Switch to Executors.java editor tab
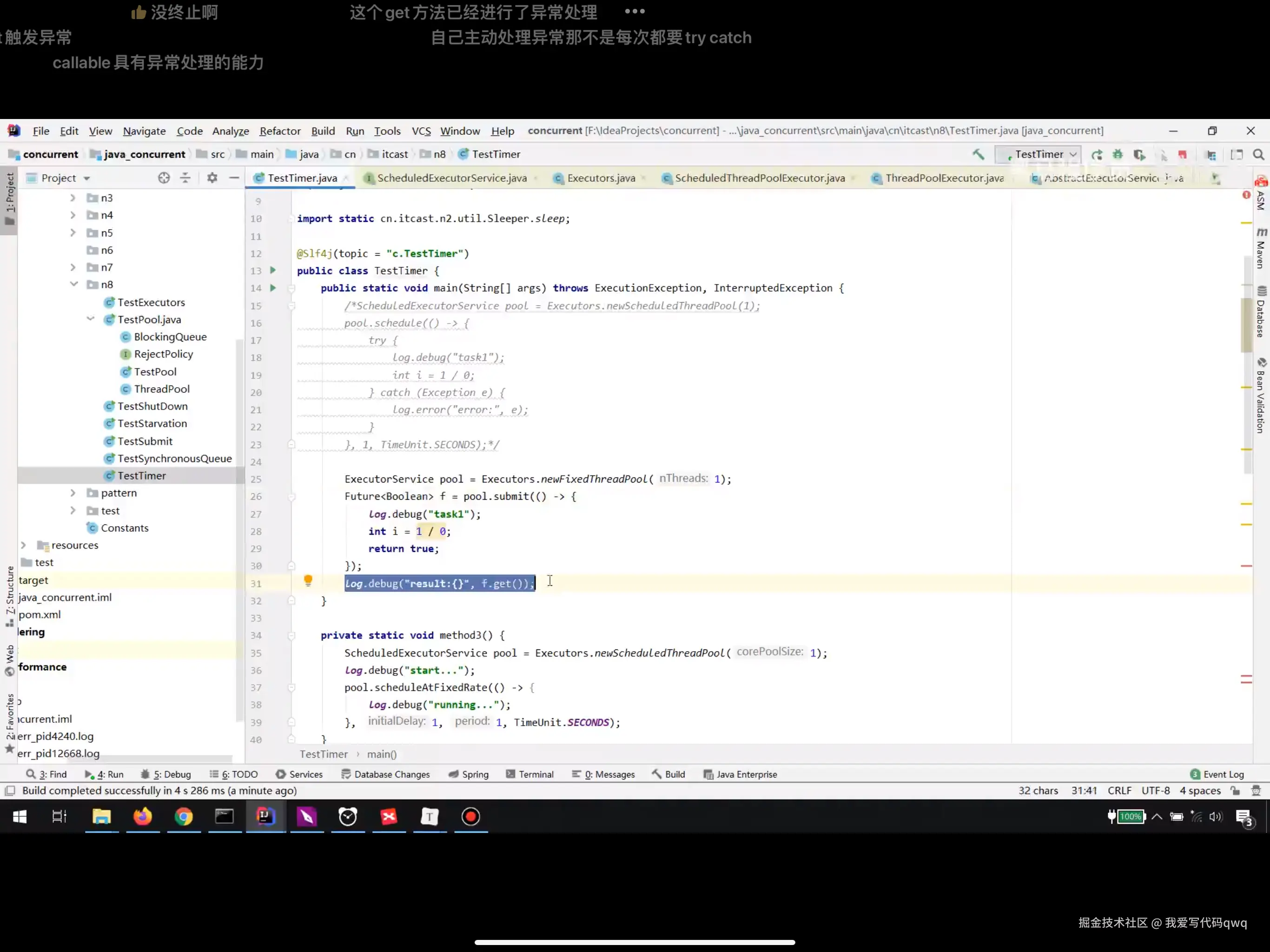 601,178
